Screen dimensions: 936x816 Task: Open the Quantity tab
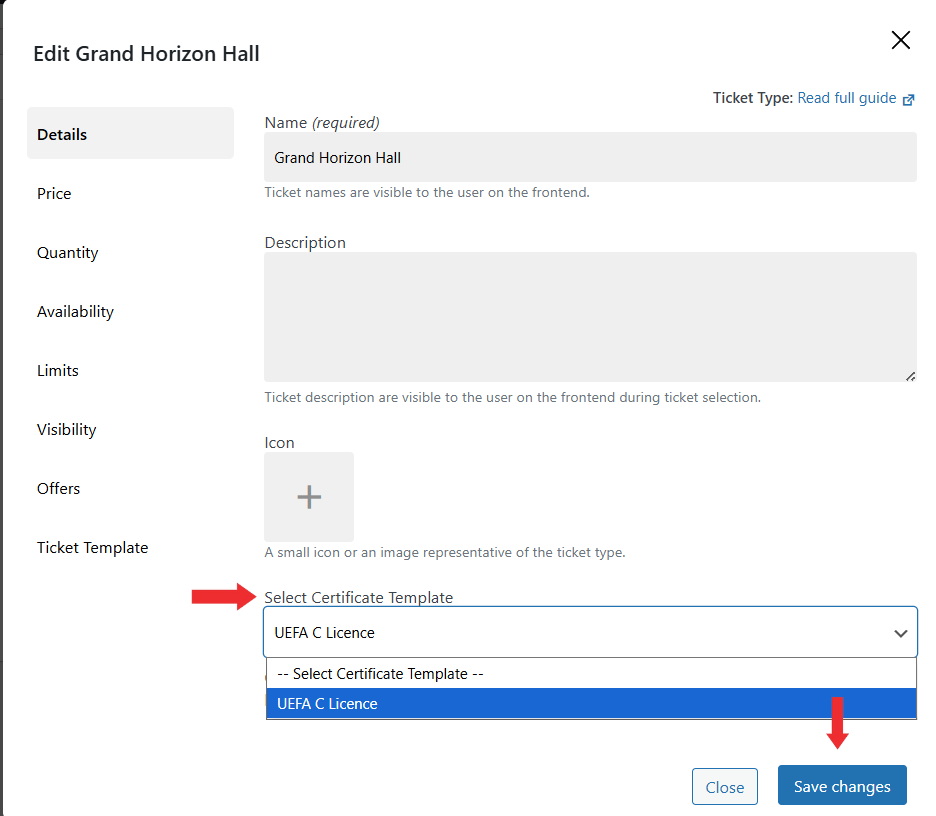(68, 252)
